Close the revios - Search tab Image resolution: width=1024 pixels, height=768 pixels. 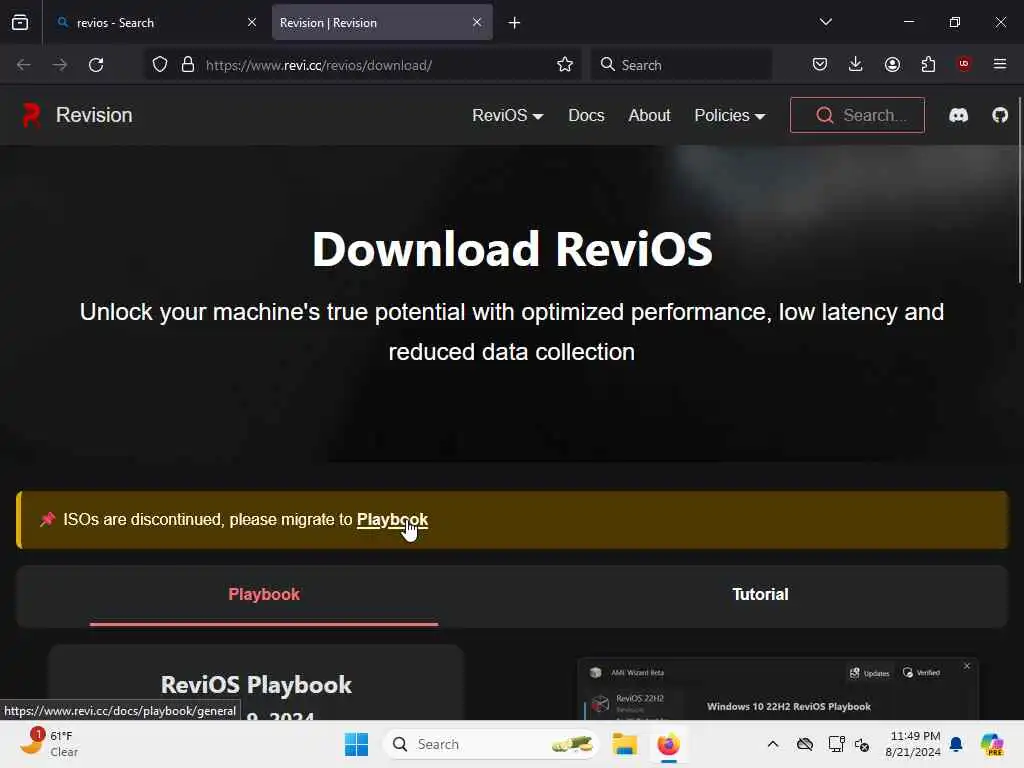[252, 22]
